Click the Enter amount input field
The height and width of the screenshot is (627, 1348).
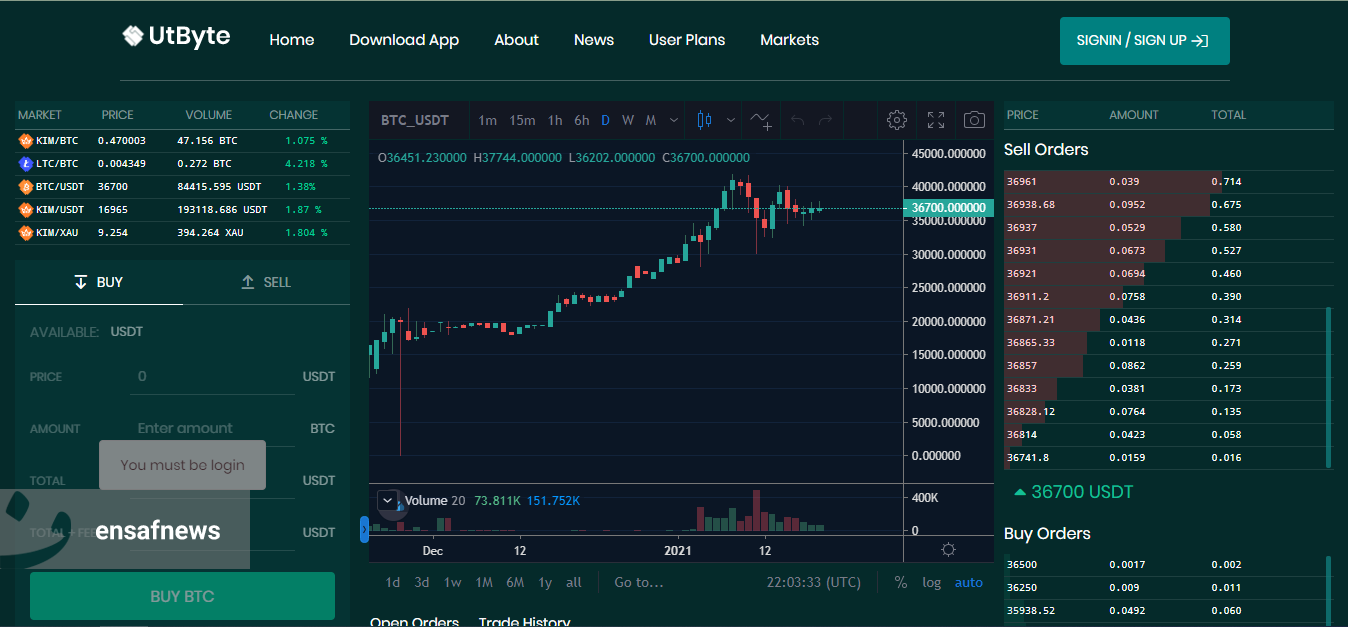(212, 428)
